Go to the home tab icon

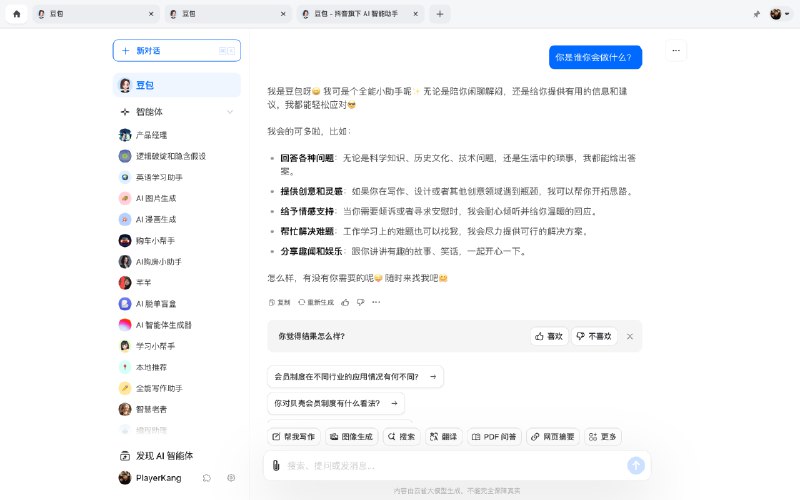(x=16, y=14)
